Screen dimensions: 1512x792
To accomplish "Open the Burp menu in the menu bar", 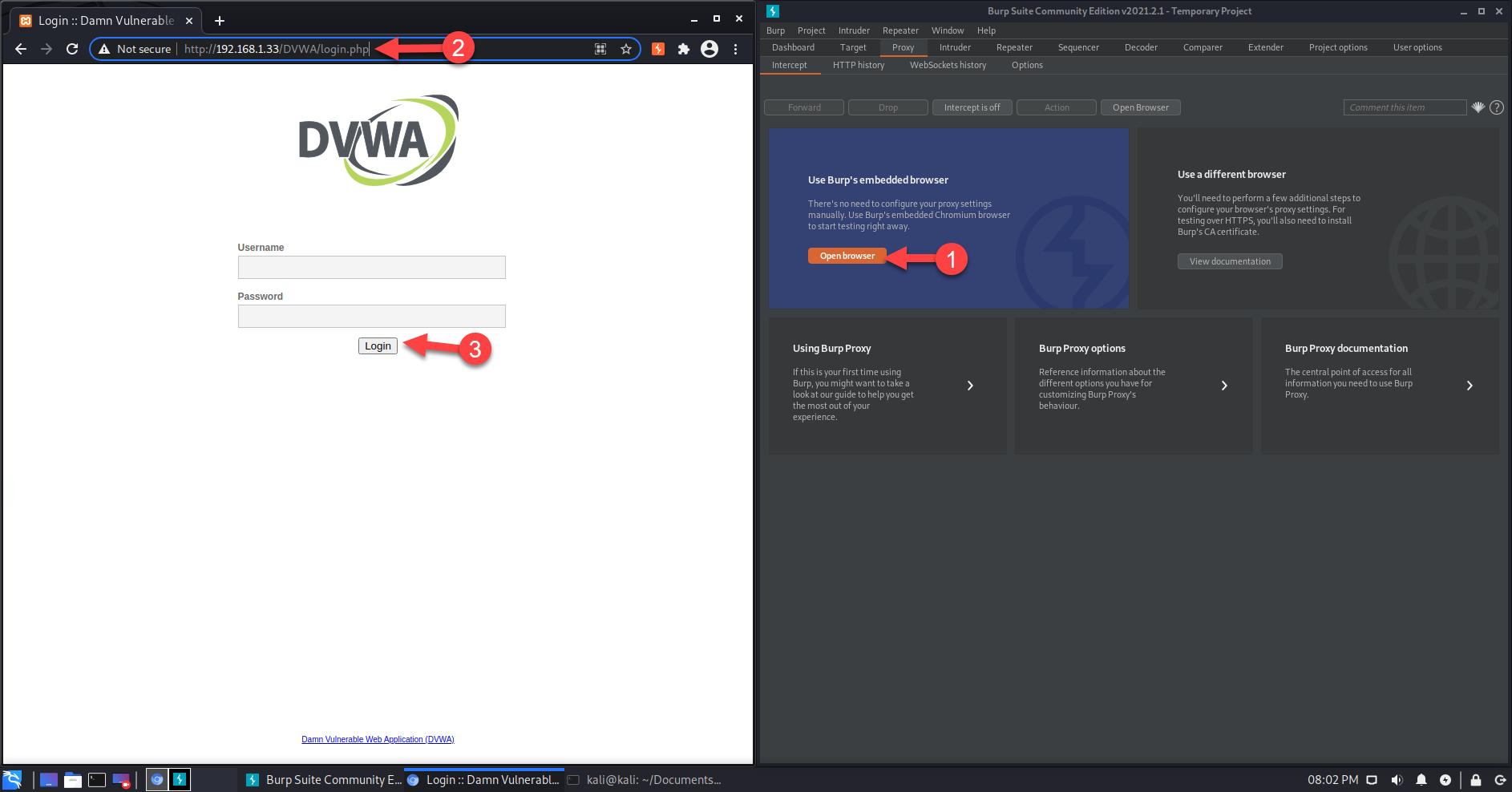I will point(775,30).
